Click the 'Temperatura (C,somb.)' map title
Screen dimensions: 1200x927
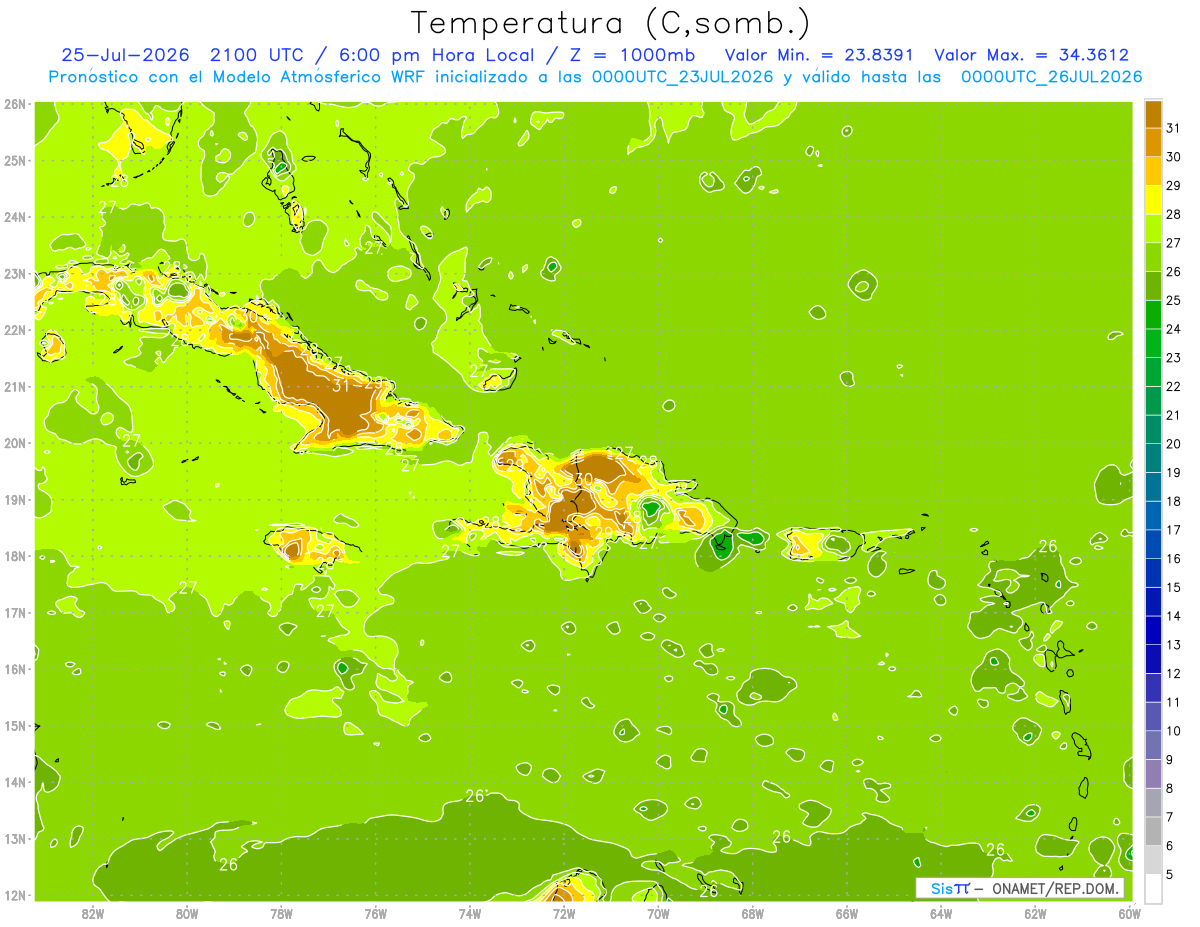pyautogui.click(x=611, y=23)
